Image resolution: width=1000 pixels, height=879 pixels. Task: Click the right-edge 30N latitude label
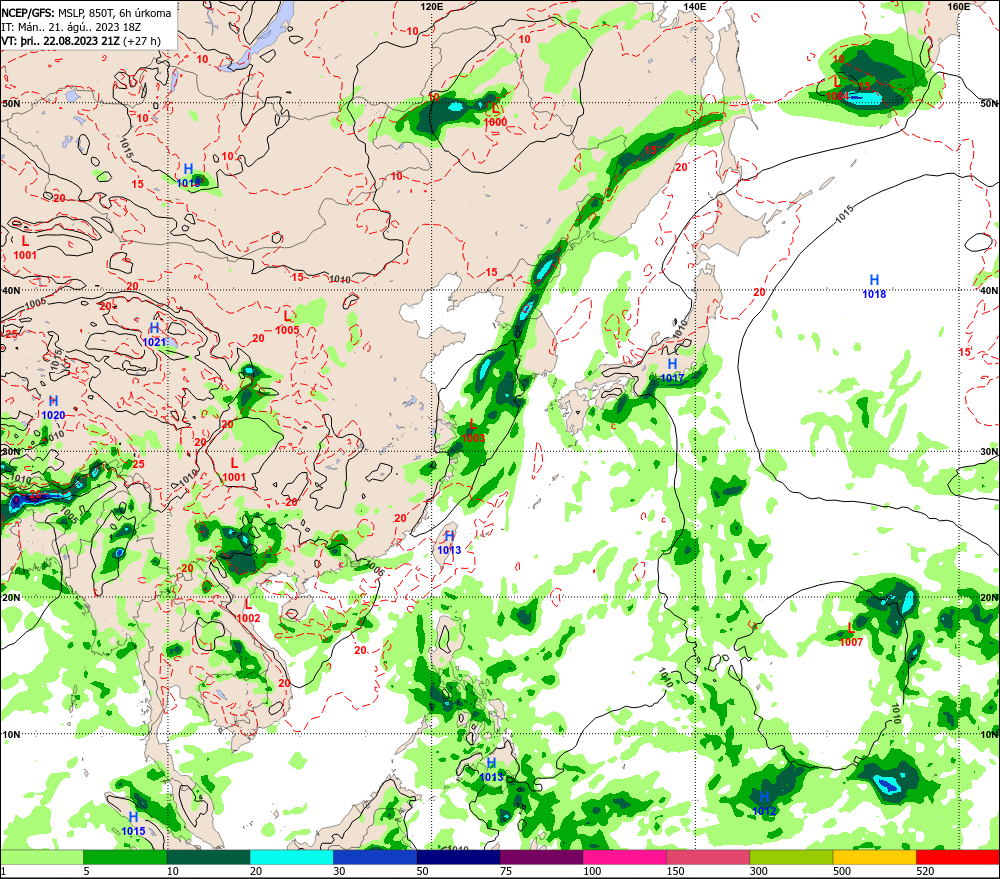click(989, 452)
